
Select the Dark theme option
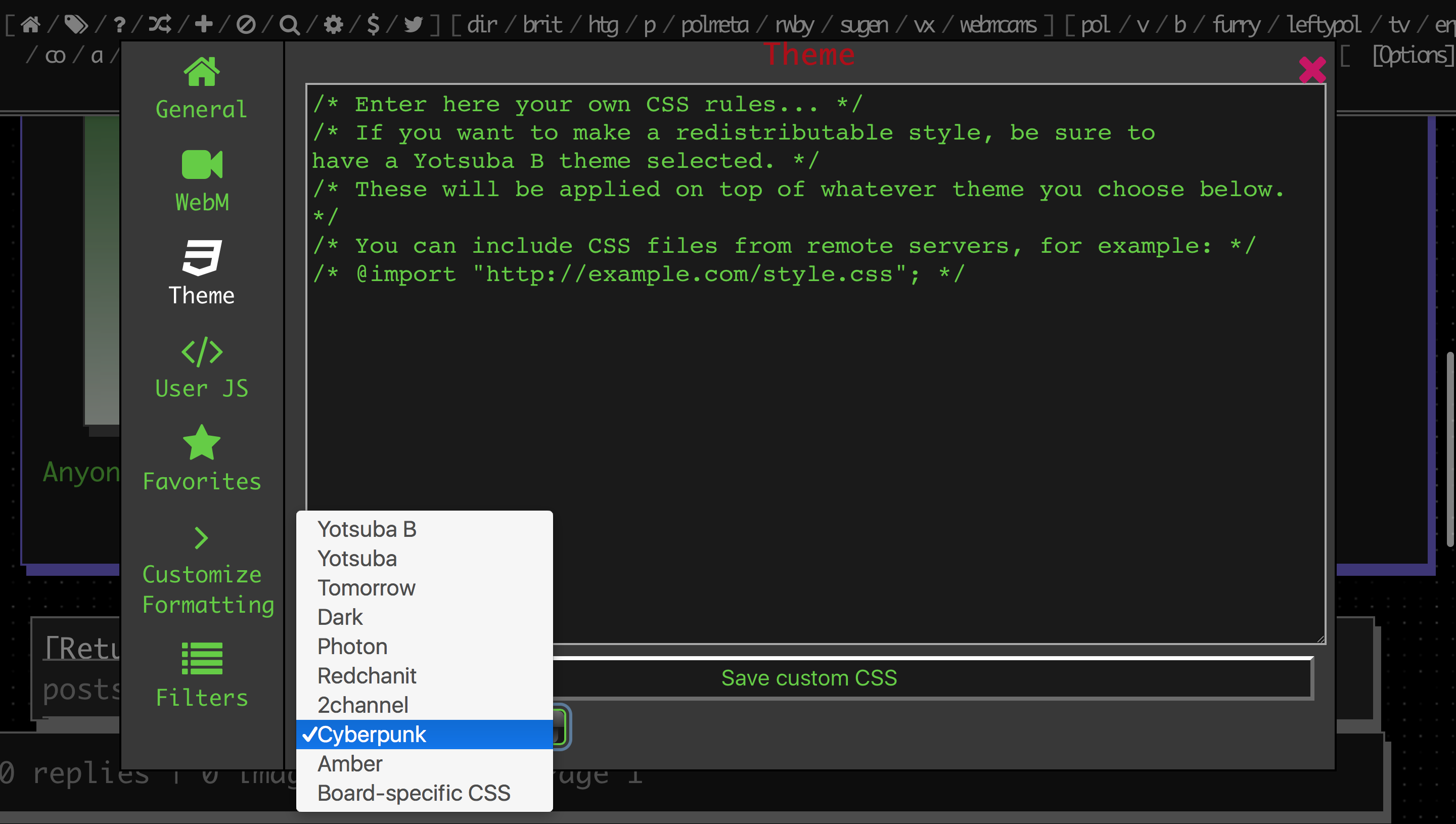(x=424, y=617)
